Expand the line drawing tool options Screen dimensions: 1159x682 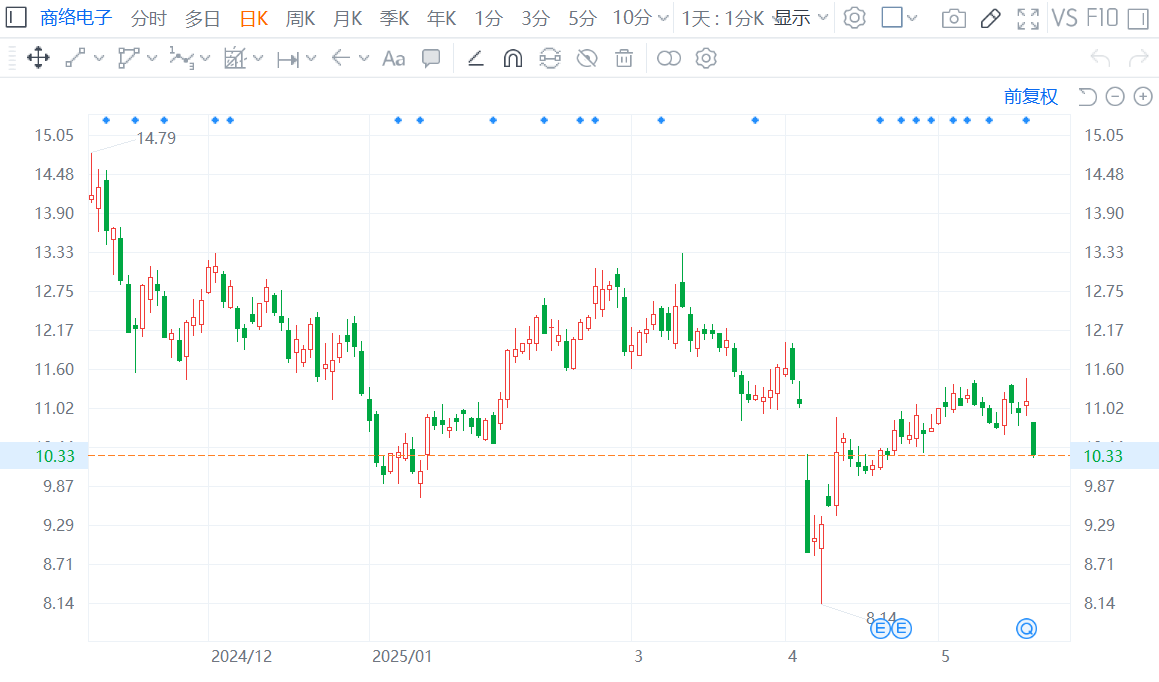pyautogui.click(x=99, y=58)
